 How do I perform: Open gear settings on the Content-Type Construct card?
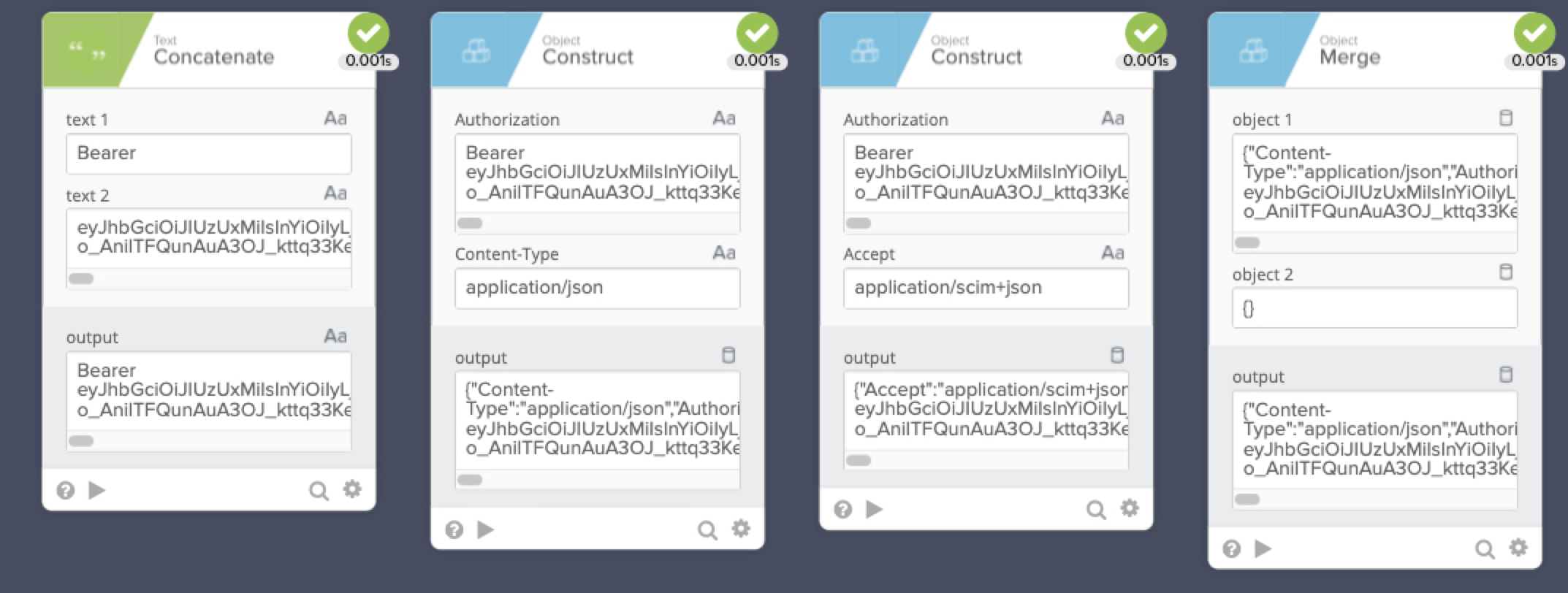(x=741, y=529)
